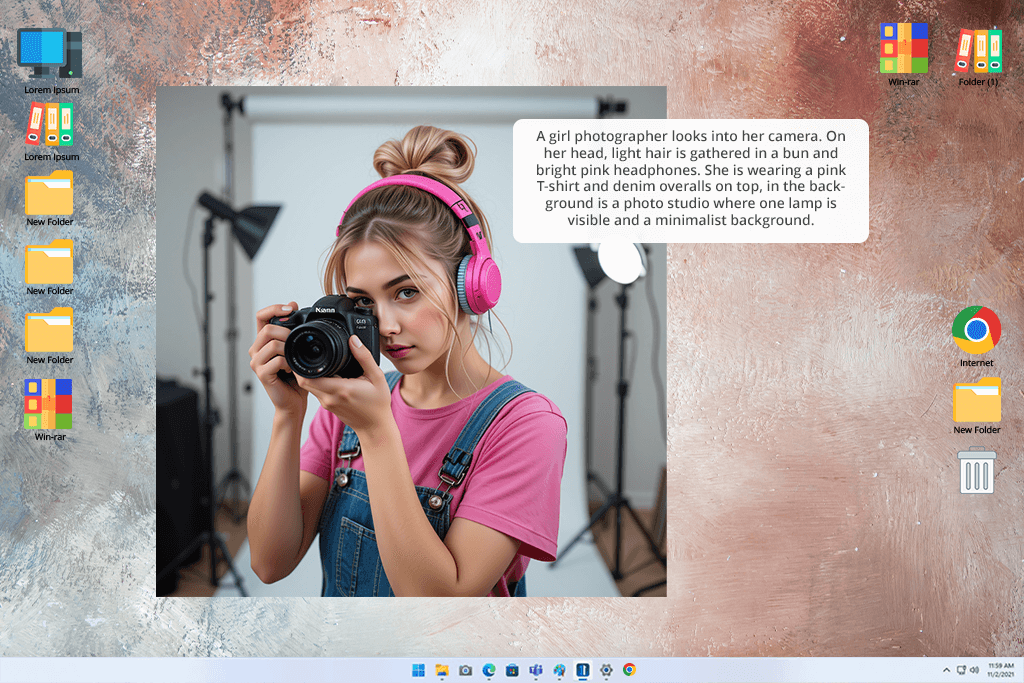
Task: Open the Win-rar icon in the left column
Action: 48,404
